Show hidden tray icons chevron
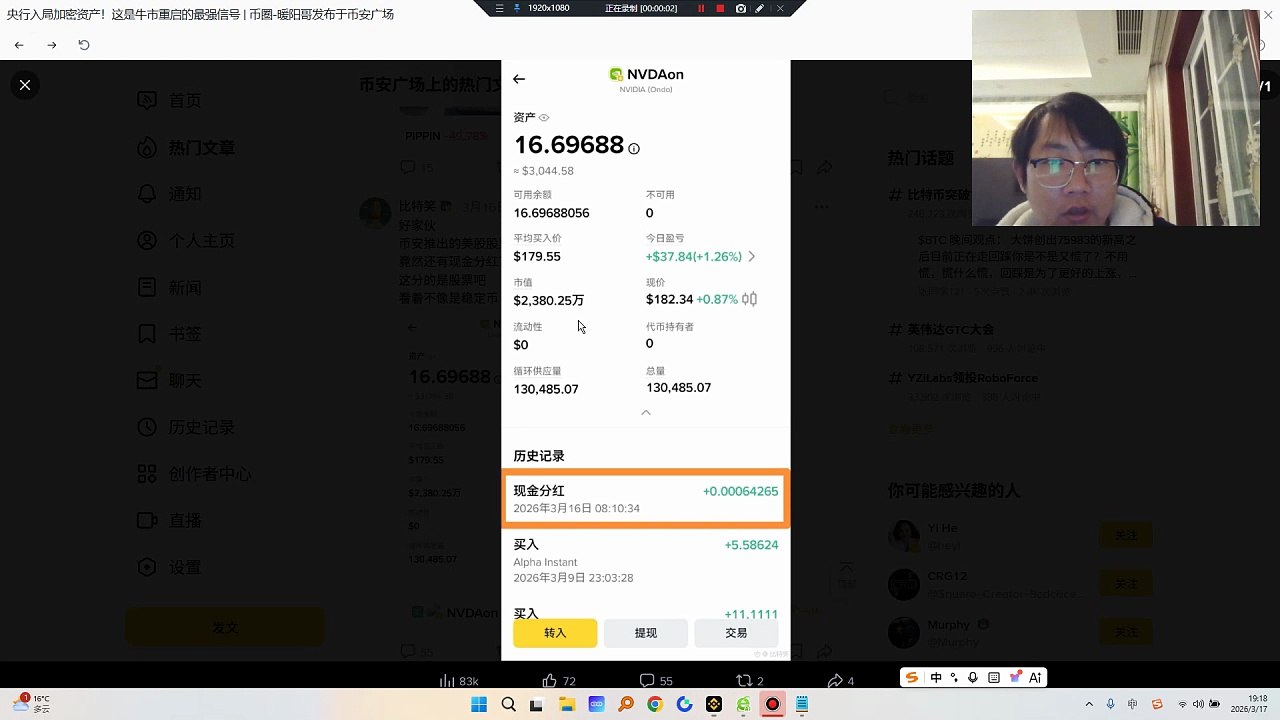1280x720 pixels. tap(1089, 705)
